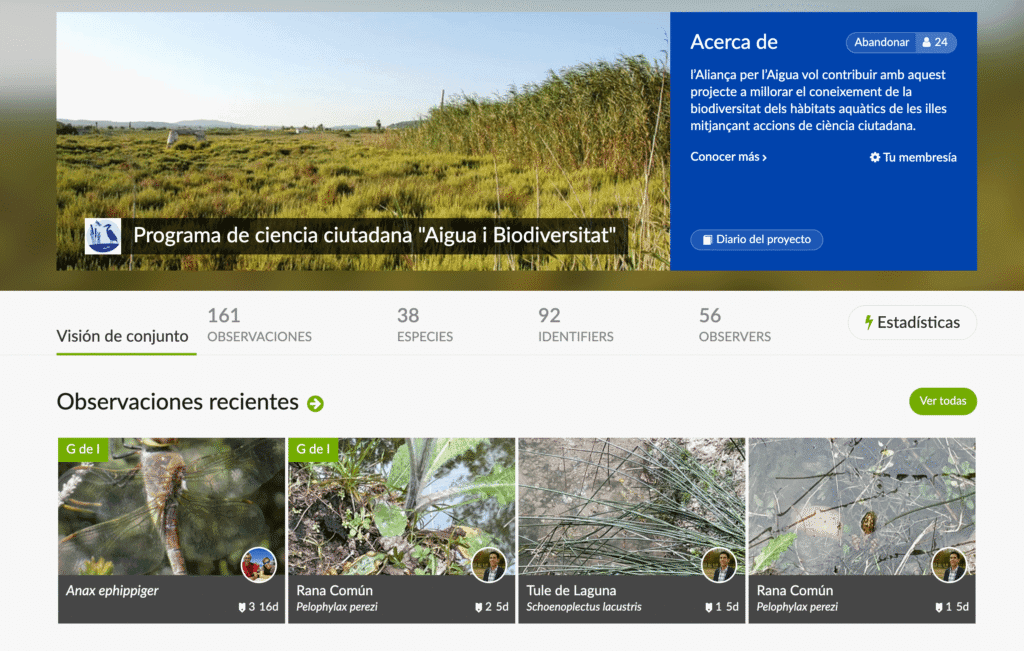
Task: Click the green arrow beside Observaciones recientes
Action: click(315, 404)
